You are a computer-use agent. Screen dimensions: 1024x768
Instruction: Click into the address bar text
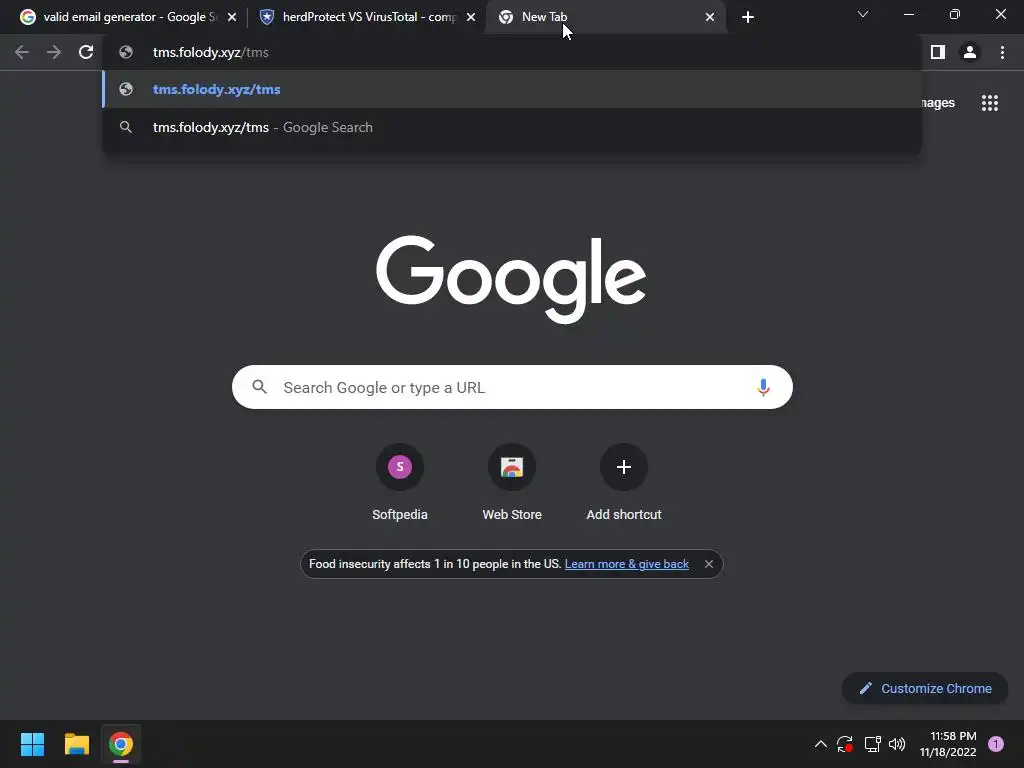(x=210, y=52)
